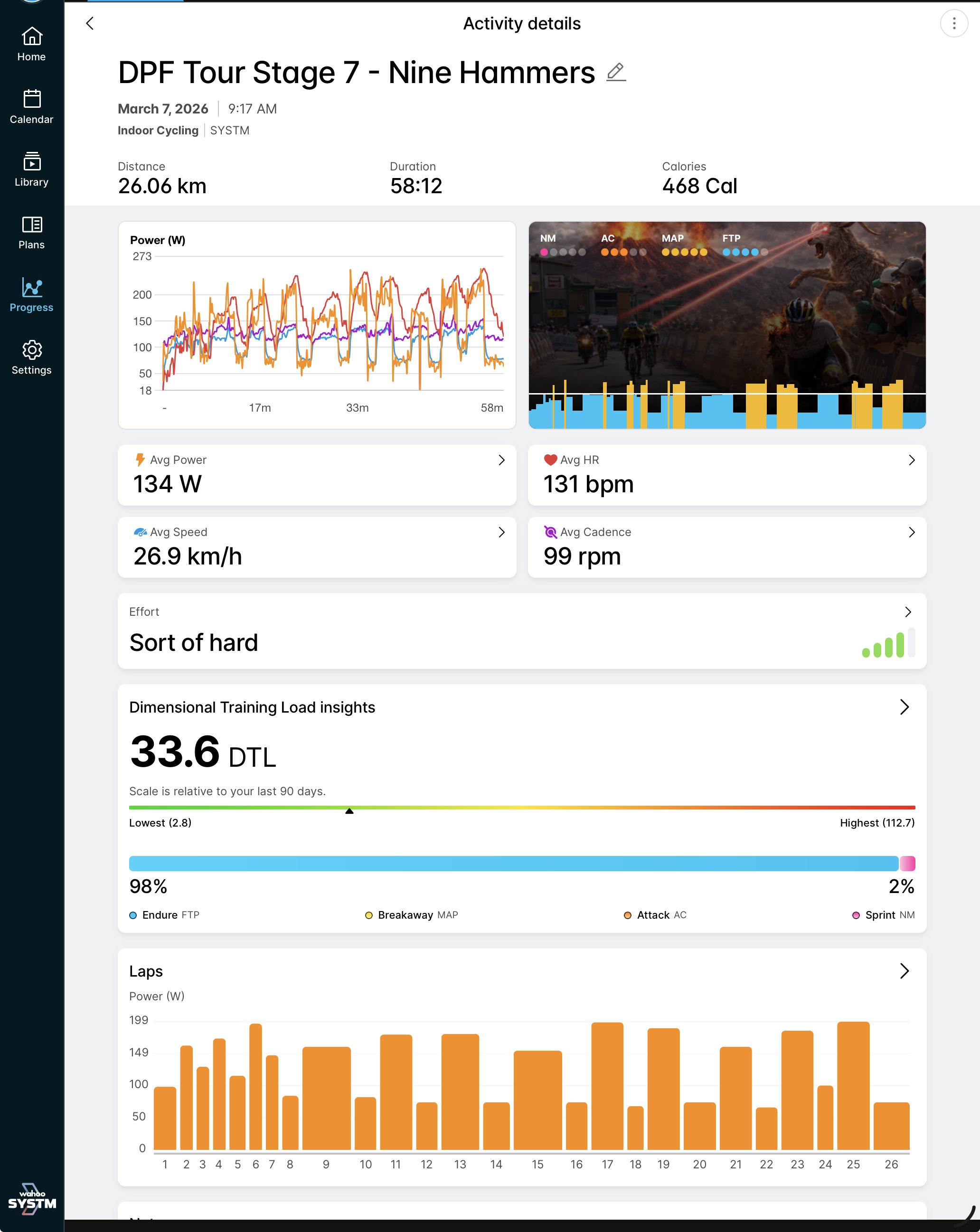The image size is (980, 1232).
Task: Open Dimensional Training Load insights
Action: [904, 707]
